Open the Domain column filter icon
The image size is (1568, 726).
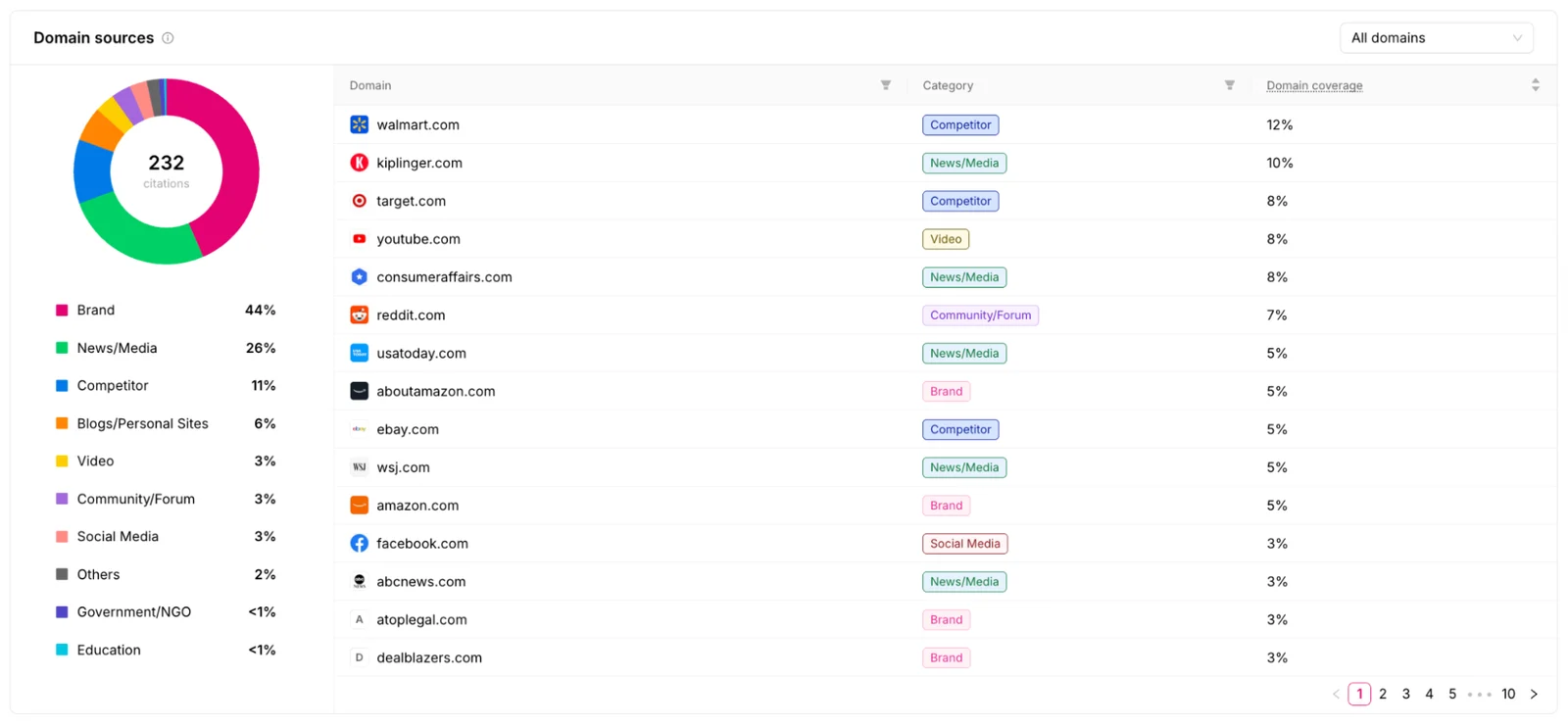886,85
